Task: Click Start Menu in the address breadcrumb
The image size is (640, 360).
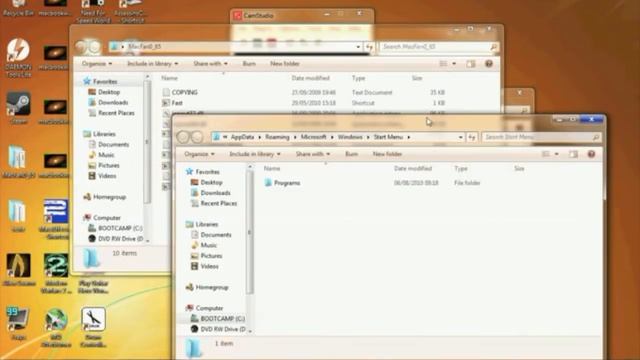Action: click(388, 137)
